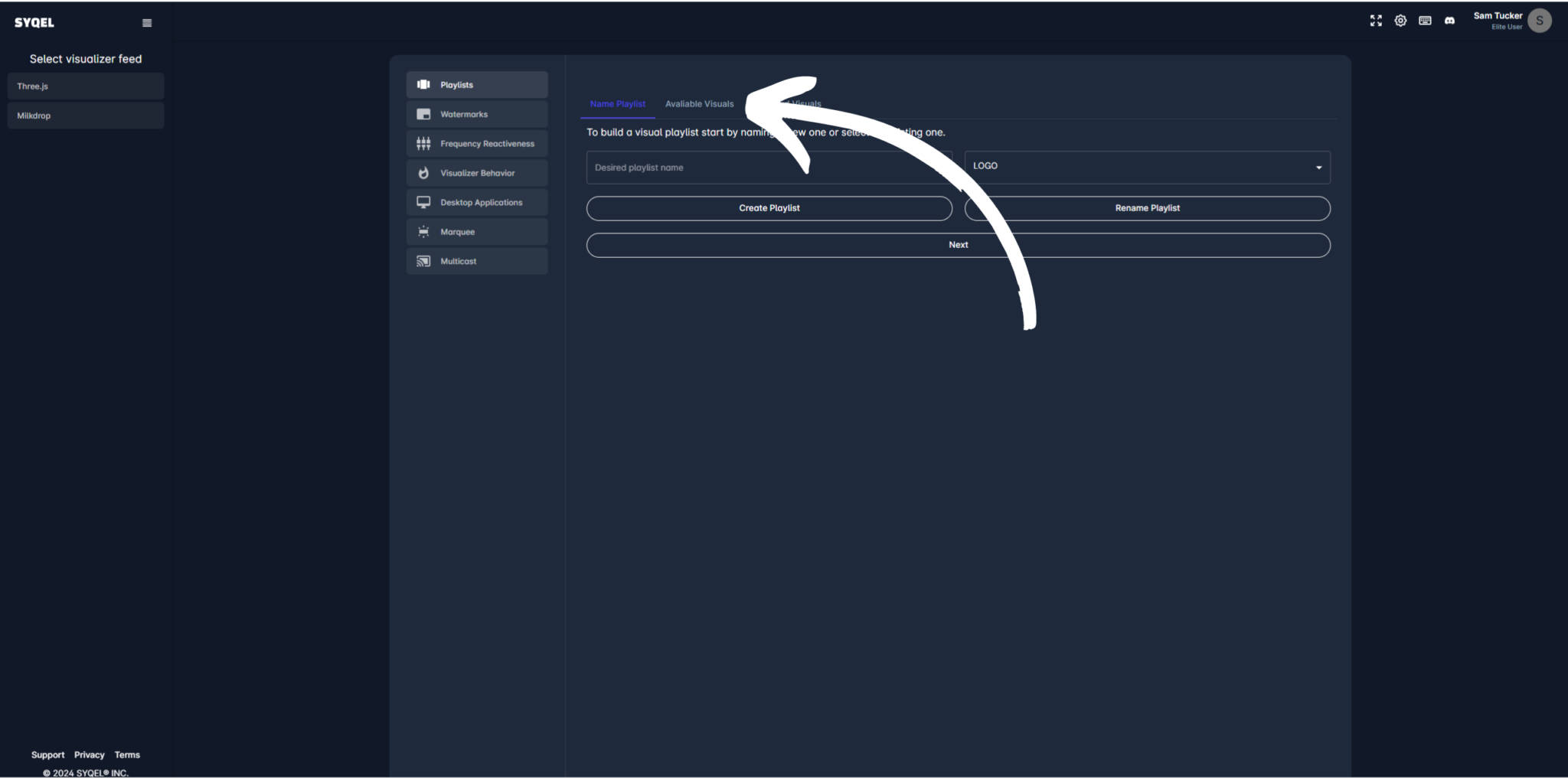This screenshot has width=1568, height=779.
Task: Click the Playlists sidebar icon
Action: [x=423, y=85]
